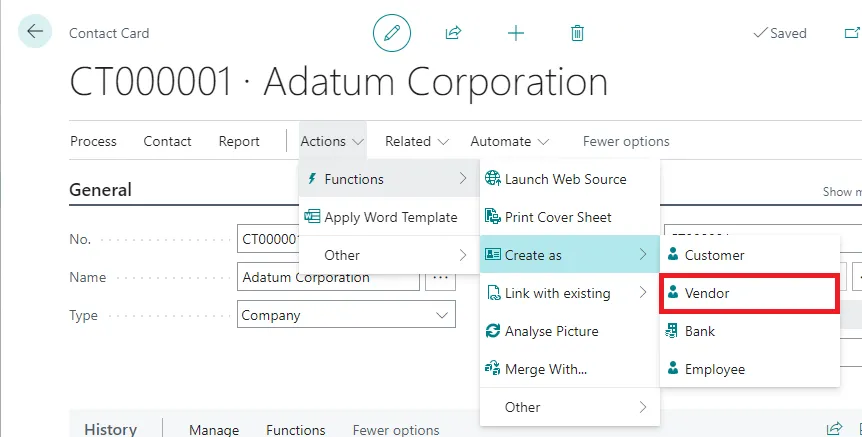Click the Saved status indicator

[x=780, y=33]
